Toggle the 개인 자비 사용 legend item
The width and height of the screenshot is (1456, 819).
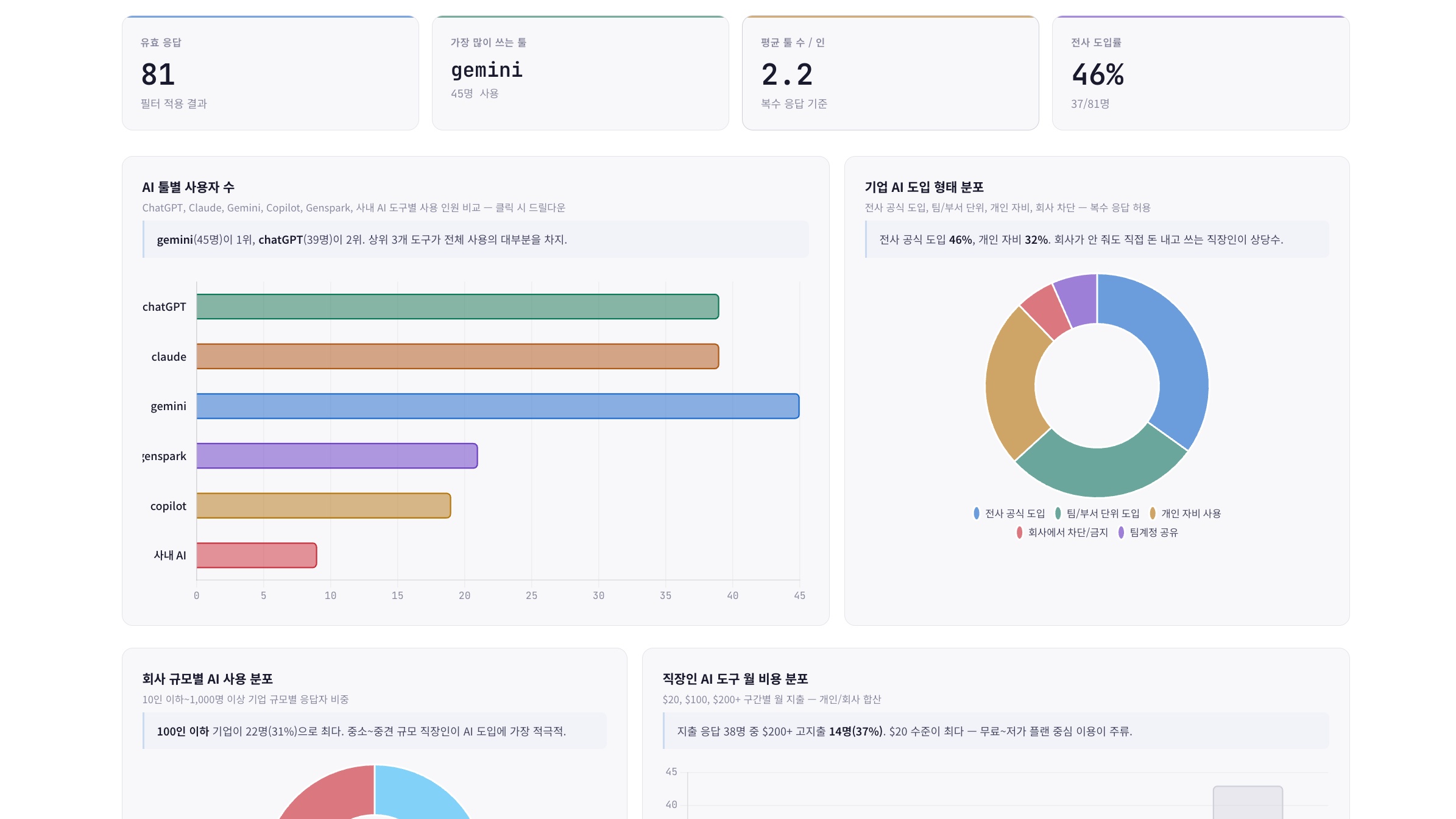1185,514
